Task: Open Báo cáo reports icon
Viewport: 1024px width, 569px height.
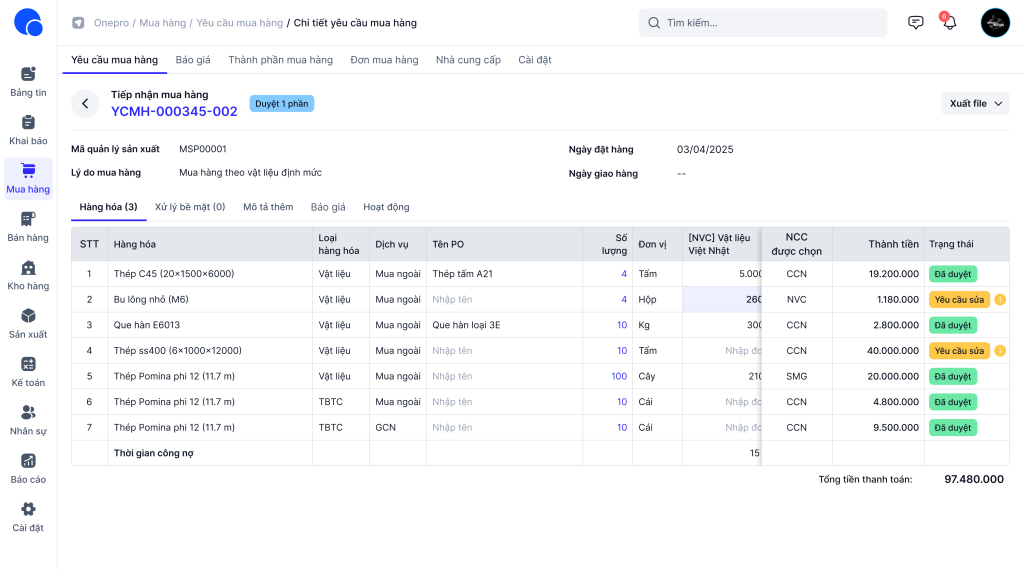Action: click(28, 461)
